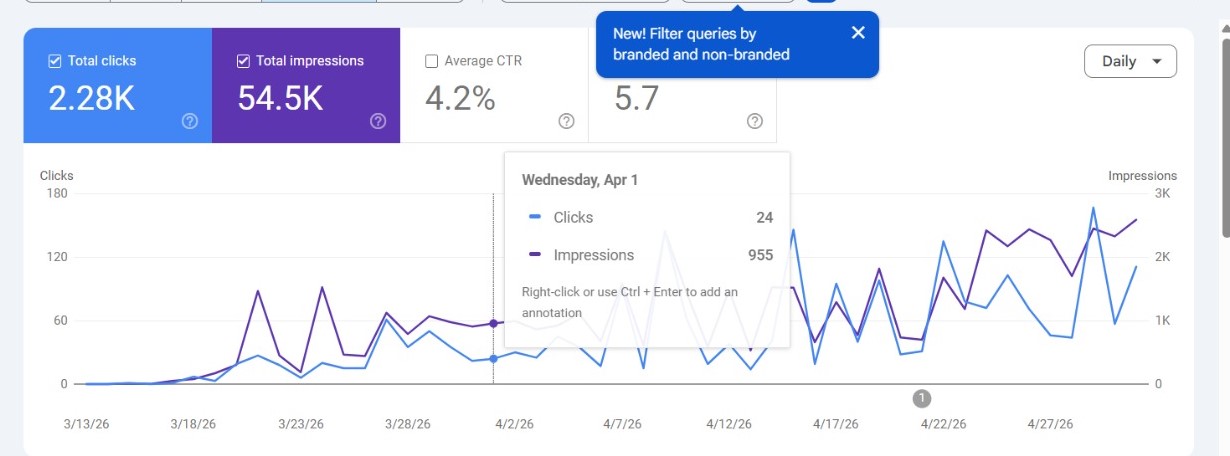Image resolution: width=1230 pixels, height=456 pixels.
Task: Close the branded filter tip popup
Action: [x=858, y=32]
